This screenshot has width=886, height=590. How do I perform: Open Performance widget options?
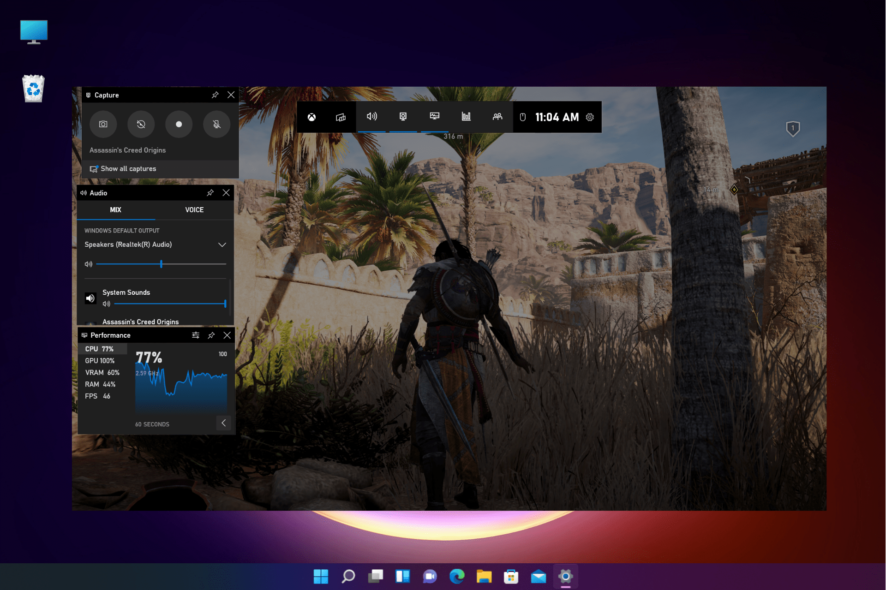click(196, 335)
